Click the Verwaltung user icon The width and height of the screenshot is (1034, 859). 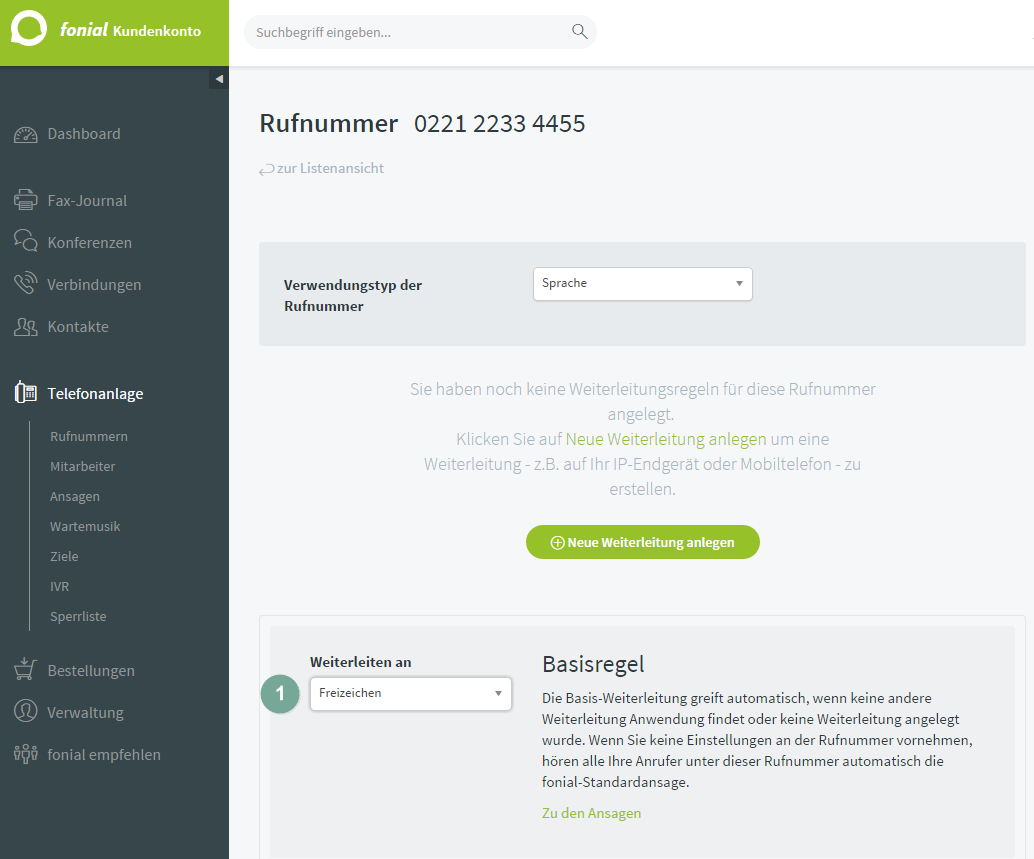click(x=26, y=711)
